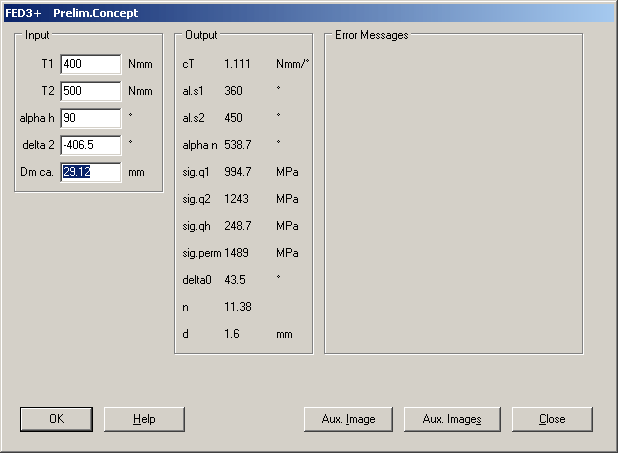Click the delta0 output value 43.5
The width and height of the screenshot is (618, 453).
point(235,280)
